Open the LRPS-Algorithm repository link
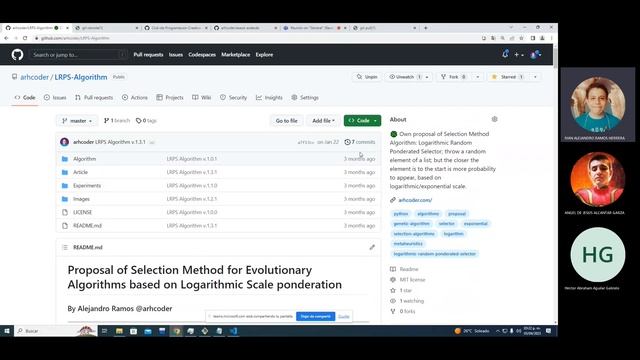640x360 pixels. [x=81, y=77]
